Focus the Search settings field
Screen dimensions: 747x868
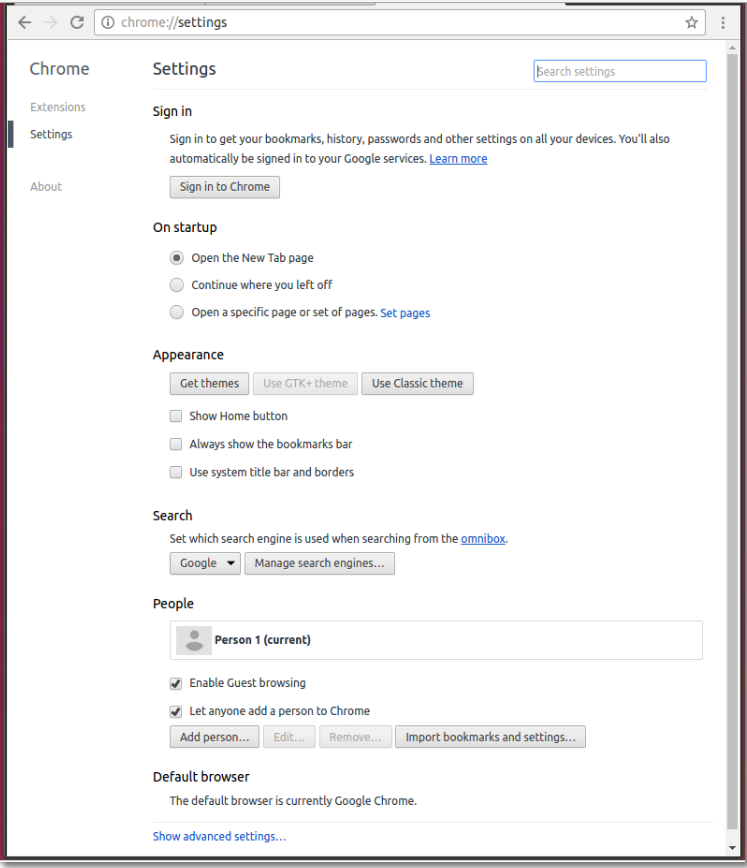(x=620, y=71)
